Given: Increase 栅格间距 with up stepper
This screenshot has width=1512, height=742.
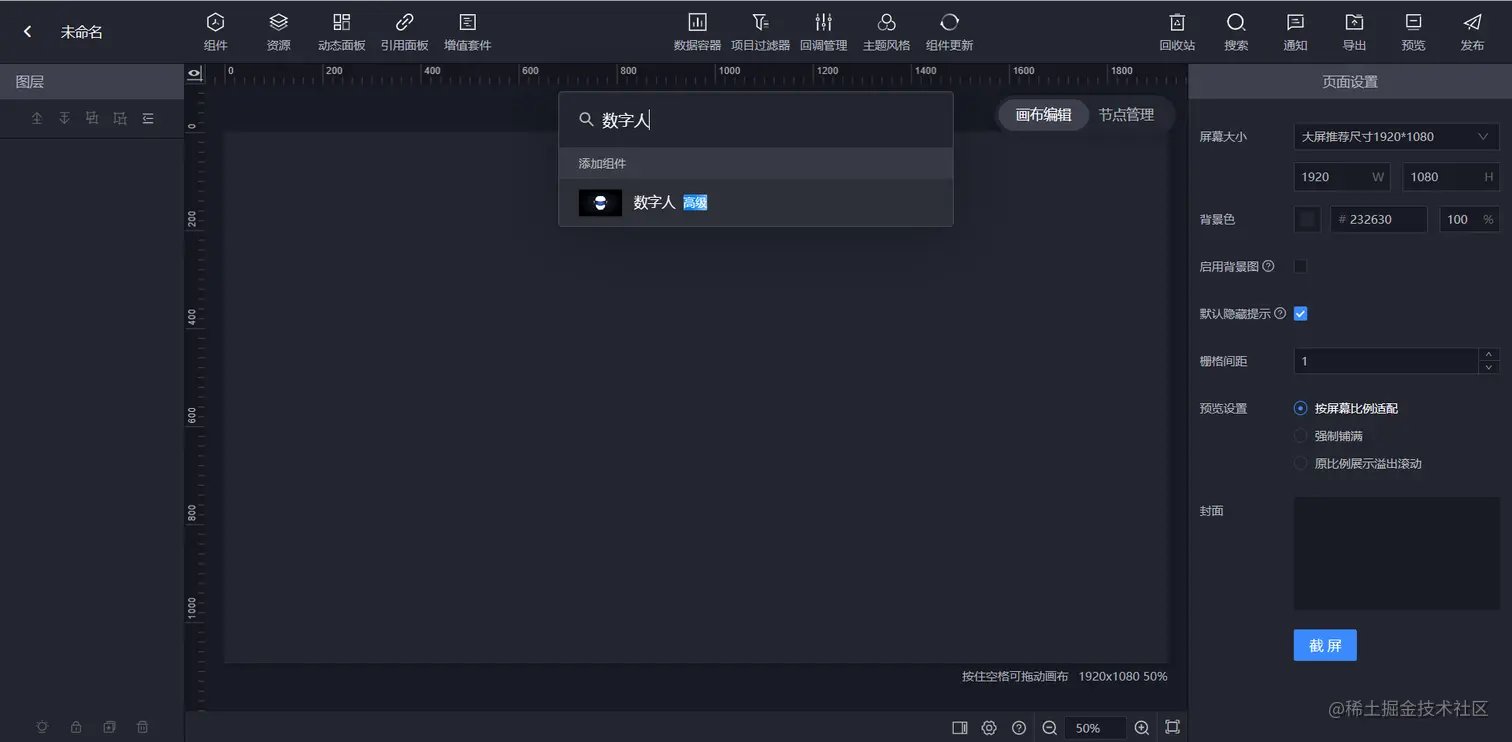Looking at the screenshot, I should click(1489, 354).
